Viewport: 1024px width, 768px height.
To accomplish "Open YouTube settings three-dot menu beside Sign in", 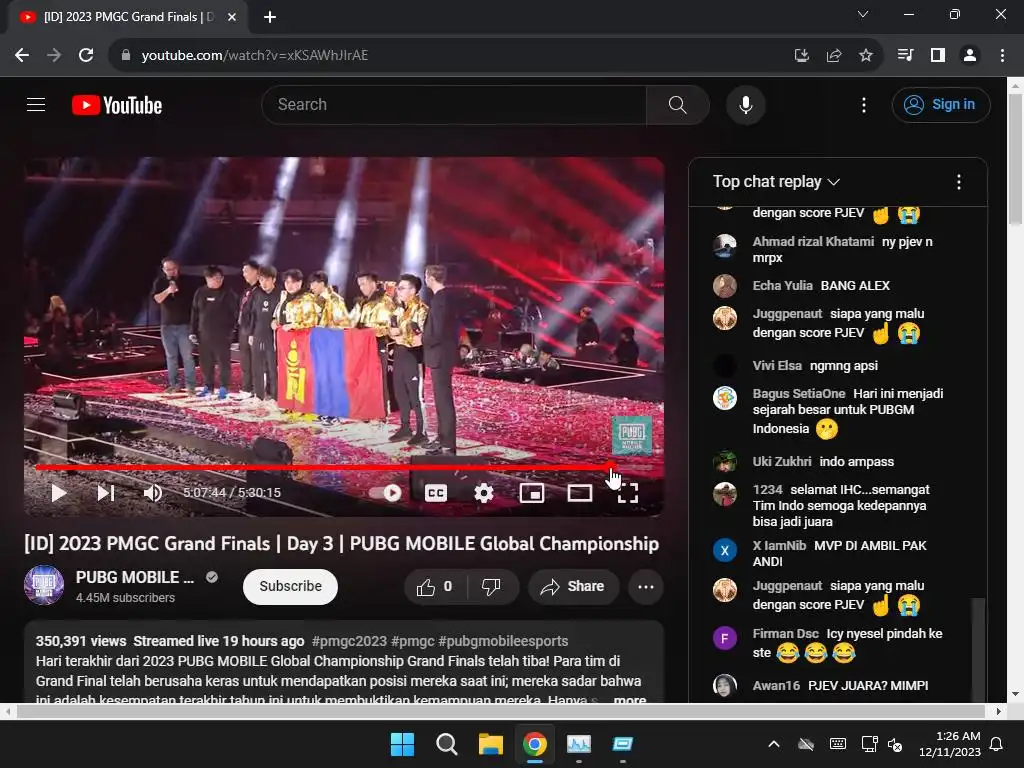I will [x=863, y=104].
